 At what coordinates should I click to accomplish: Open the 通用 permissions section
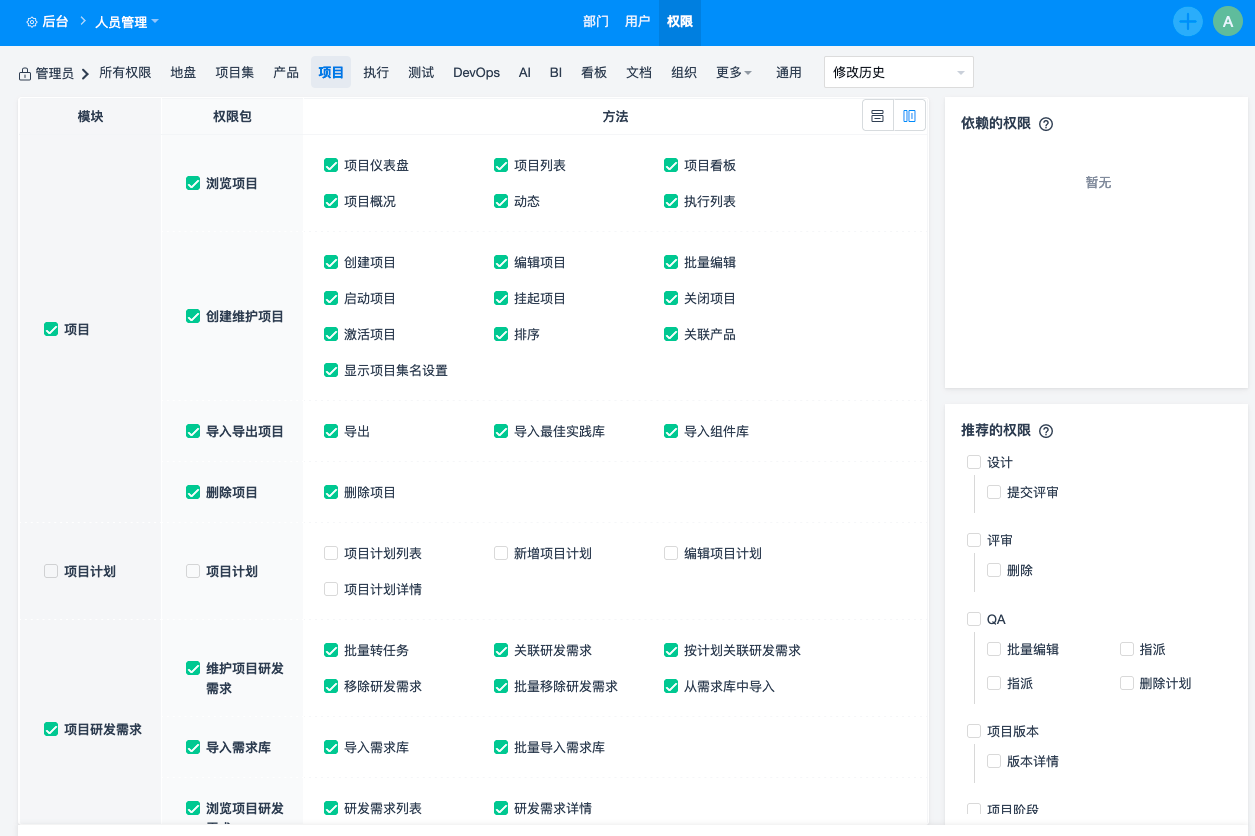point(789,73)
